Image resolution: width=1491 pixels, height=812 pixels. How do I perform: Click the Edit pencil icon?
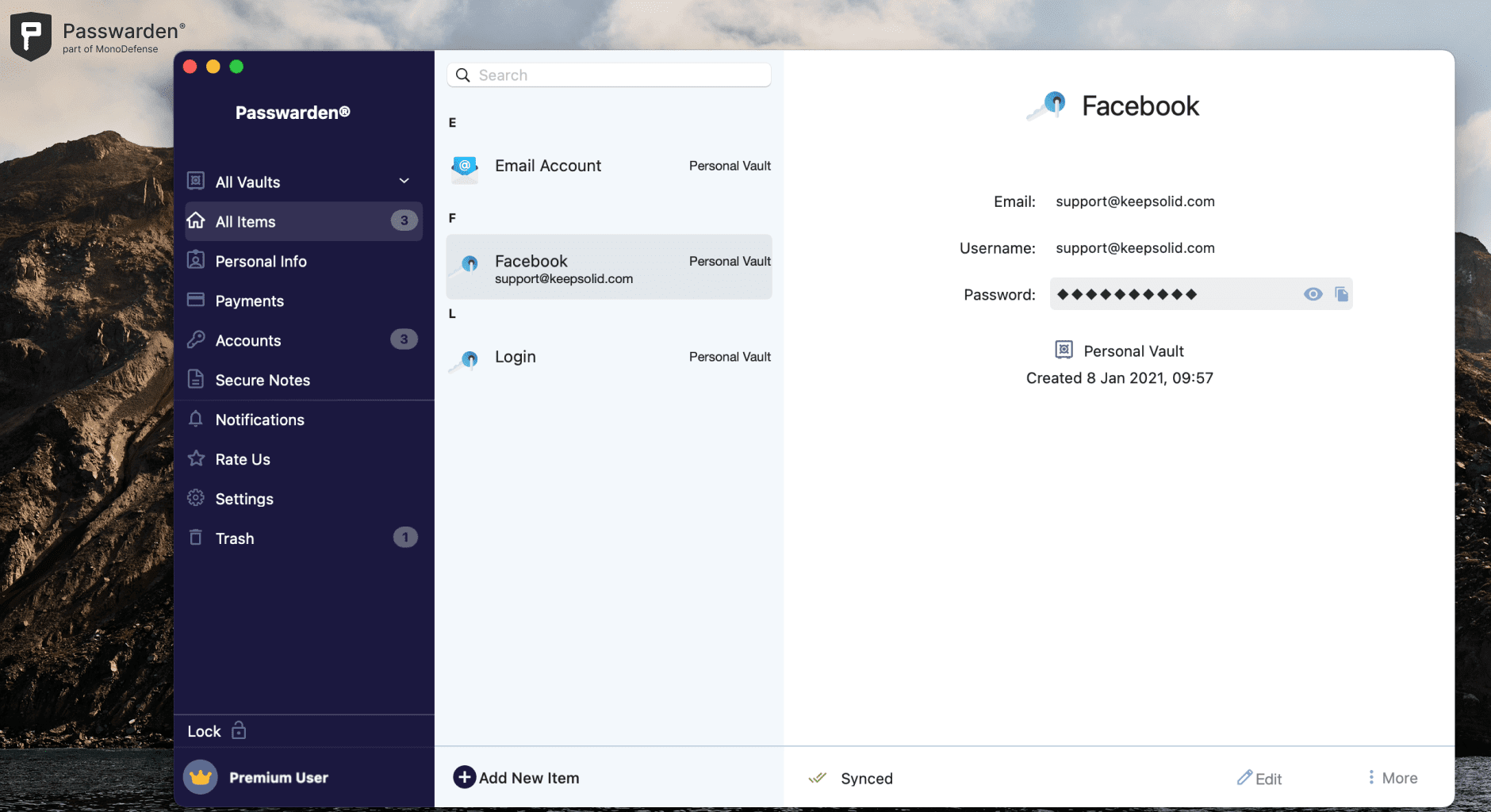pos(1244,777)
